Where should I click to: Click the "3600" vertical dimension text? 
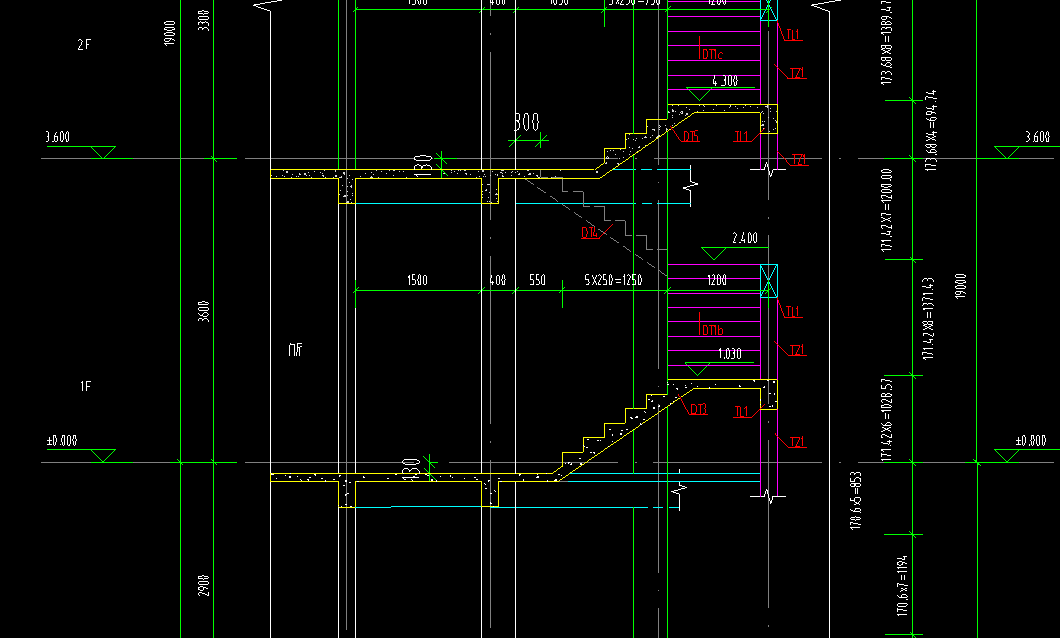click(203, 311)
